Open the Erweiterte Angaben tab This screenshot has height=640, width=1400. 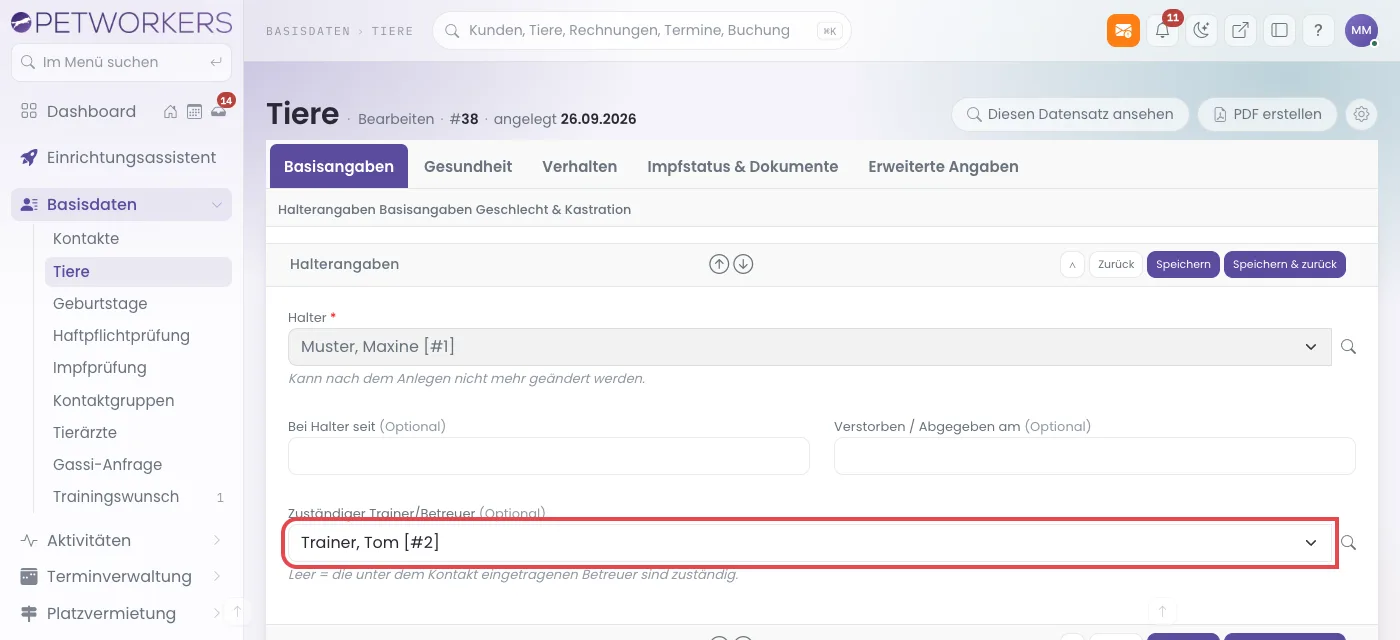pyautogui.click(x=943, y=167)
